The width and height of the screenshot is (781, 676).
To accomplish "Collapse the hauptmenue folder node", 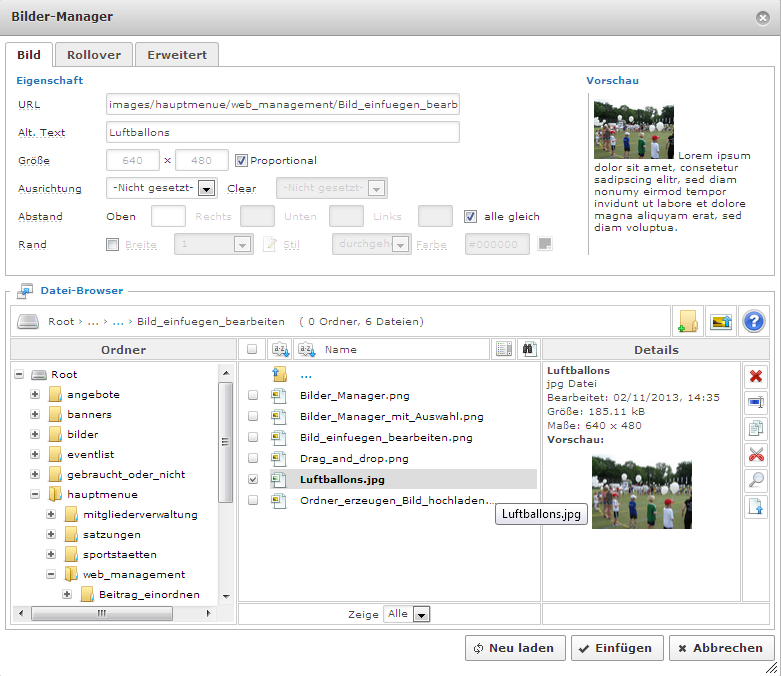I will click(35, 494).
